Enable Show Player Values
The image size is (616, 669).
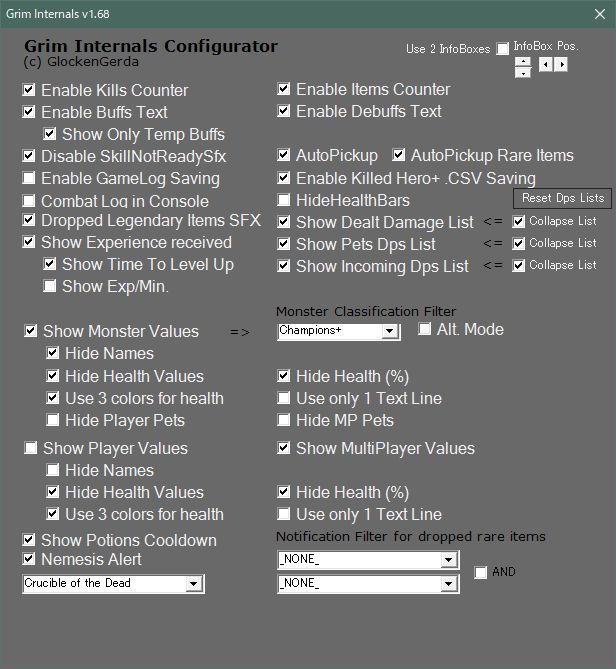[x=31, y=448]
